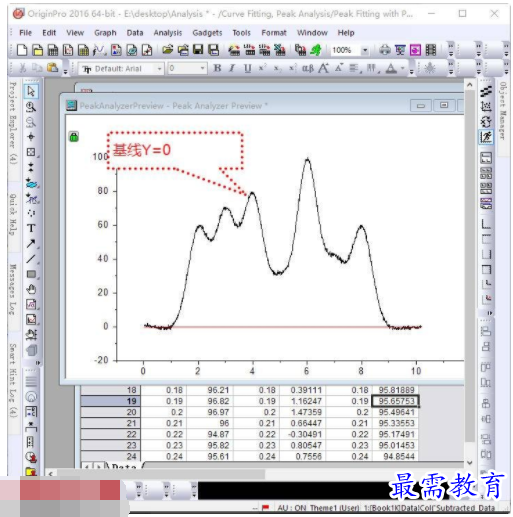Open the Messages Log side tab

tap(13, 290)
